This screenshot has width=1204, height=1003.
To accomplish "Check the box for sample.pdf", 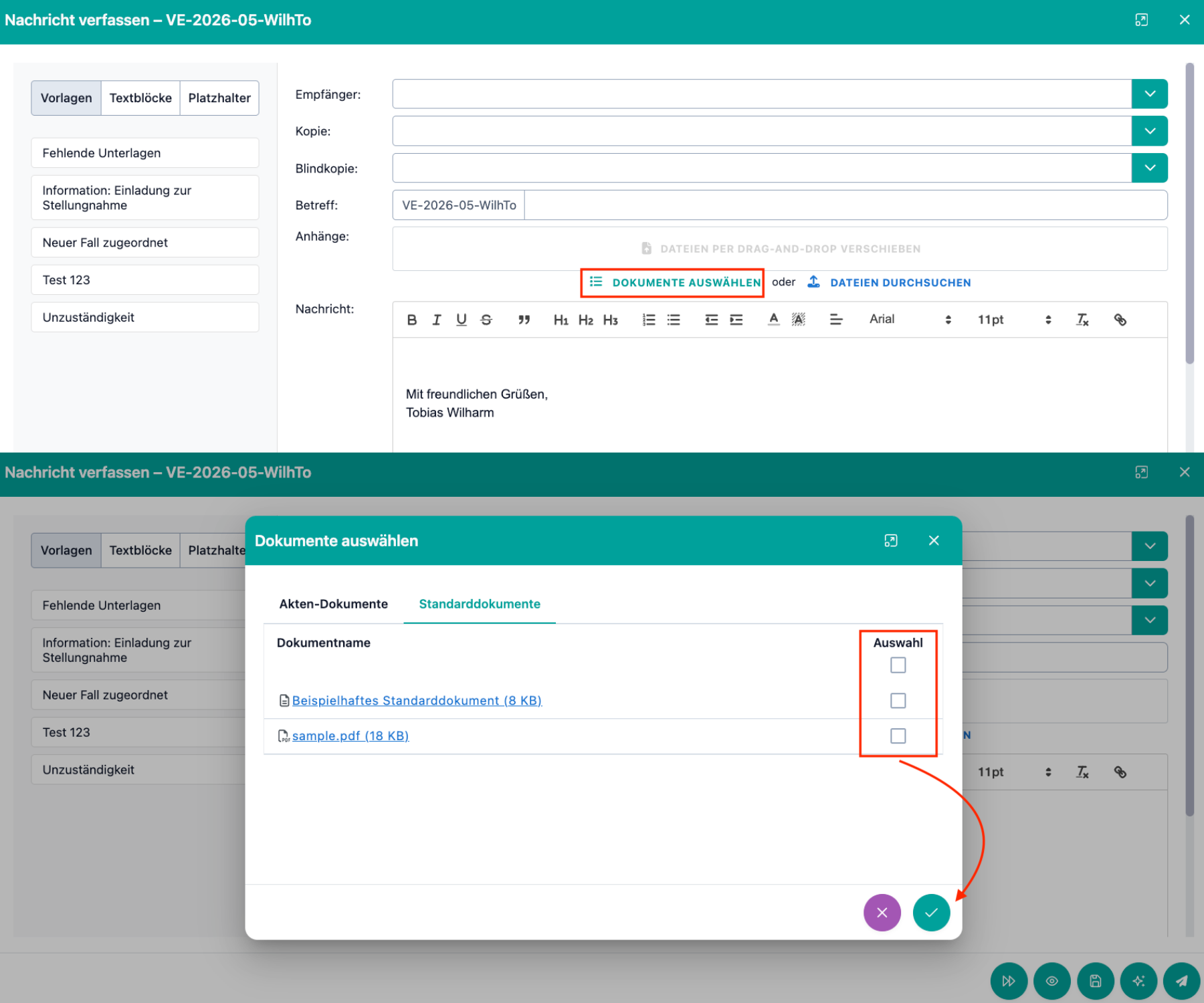I will tap(898, 736).
